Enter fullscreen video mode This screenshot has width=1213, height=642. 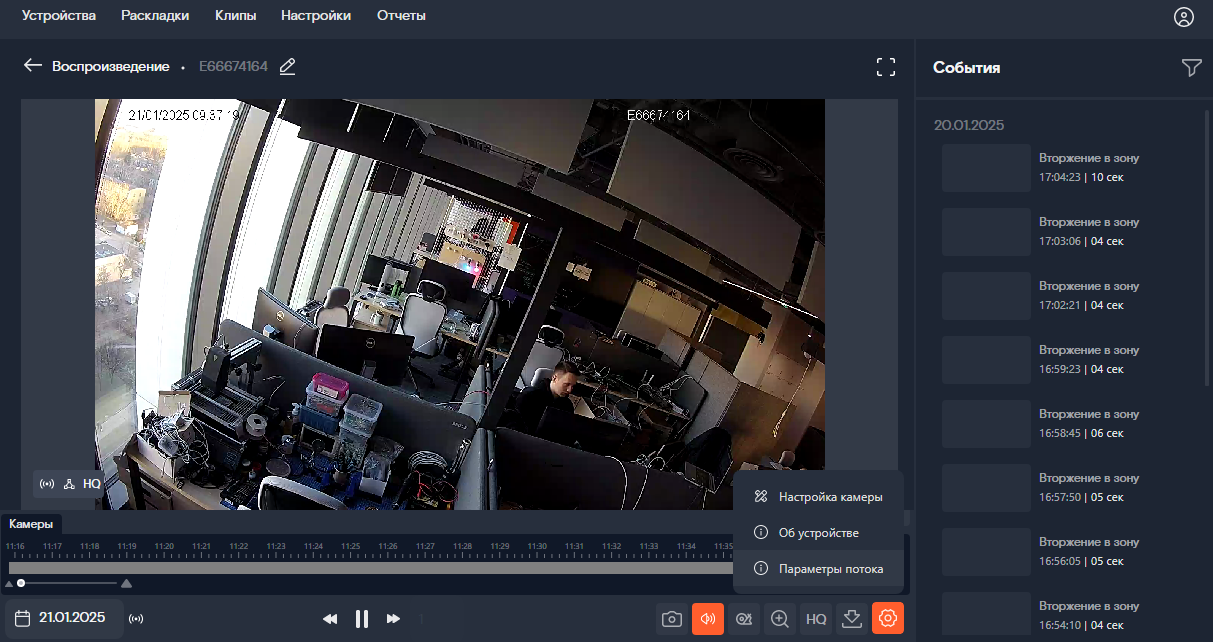click(x=885, y=67)
